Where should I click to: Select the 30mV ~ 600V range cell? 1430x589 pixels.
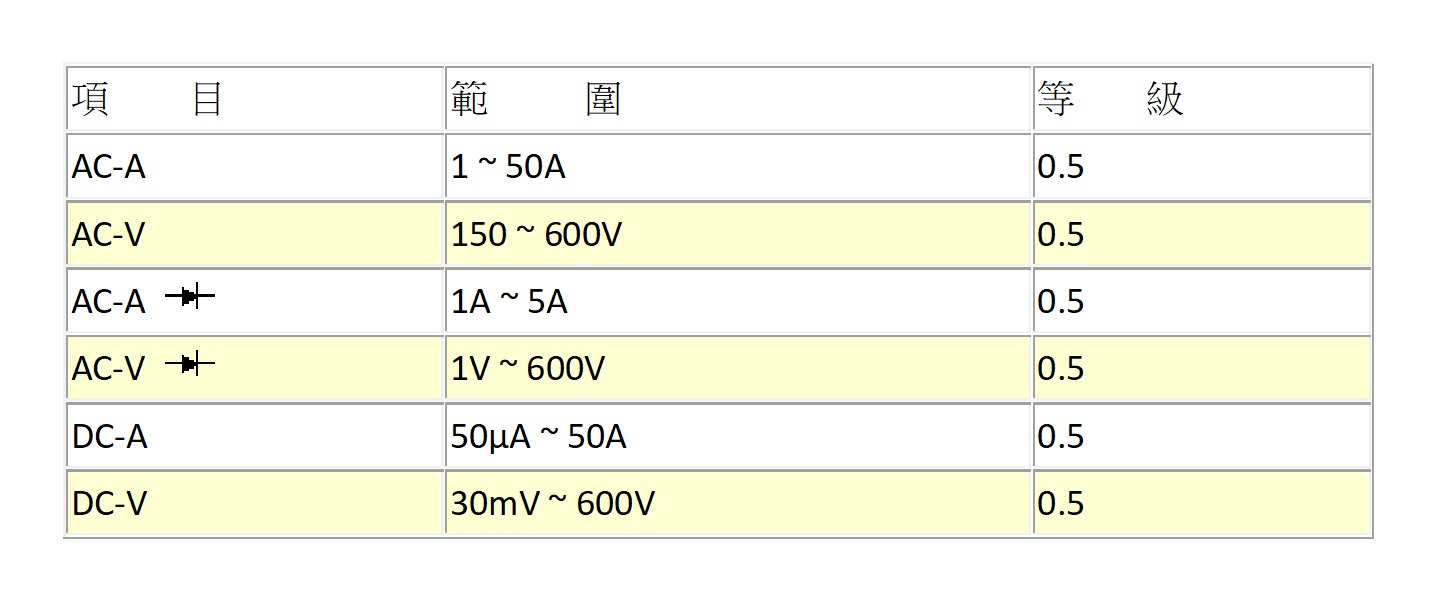[x=738, y=504]
